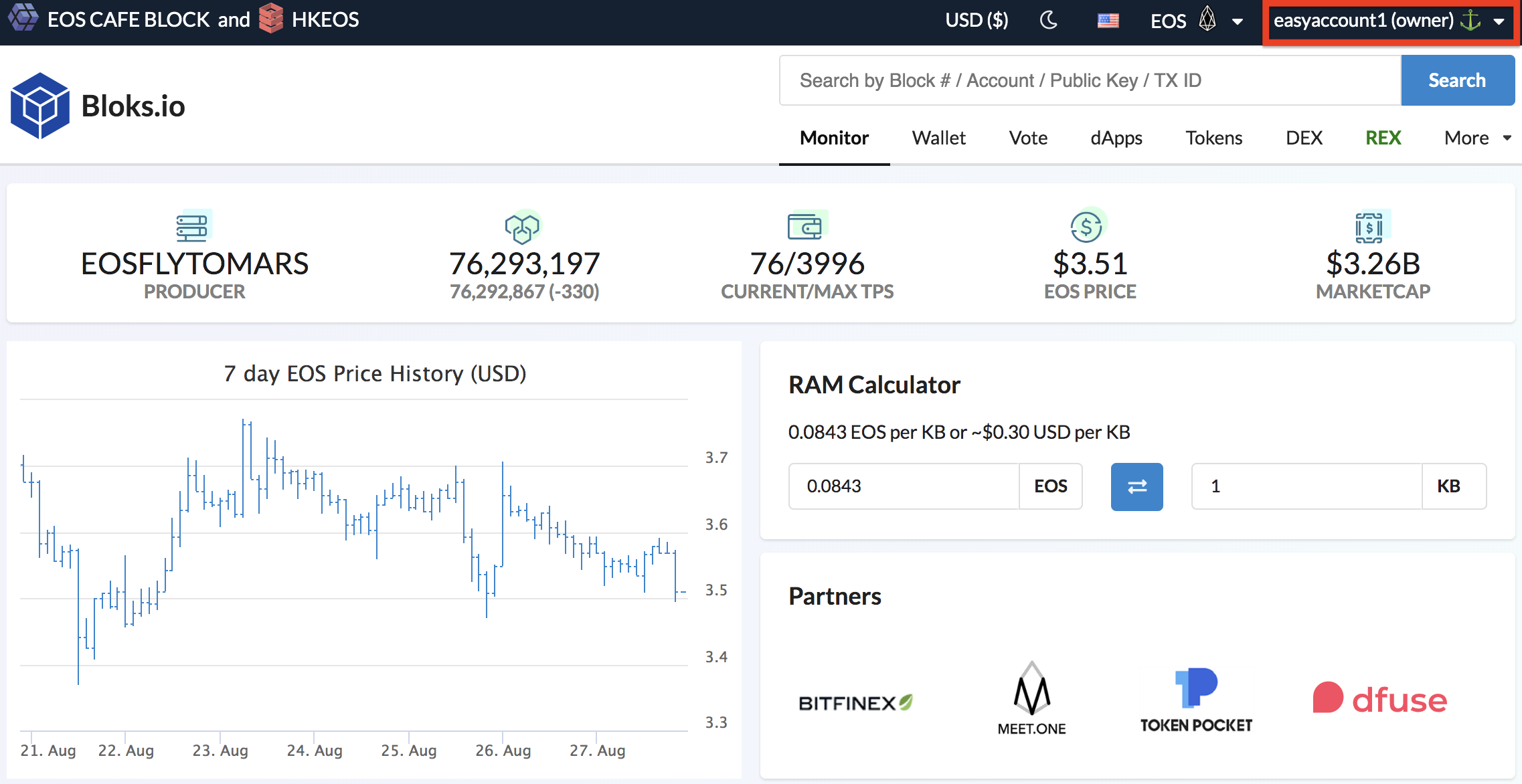Click the RAM Calculator EOS amount field

[904, 486]
